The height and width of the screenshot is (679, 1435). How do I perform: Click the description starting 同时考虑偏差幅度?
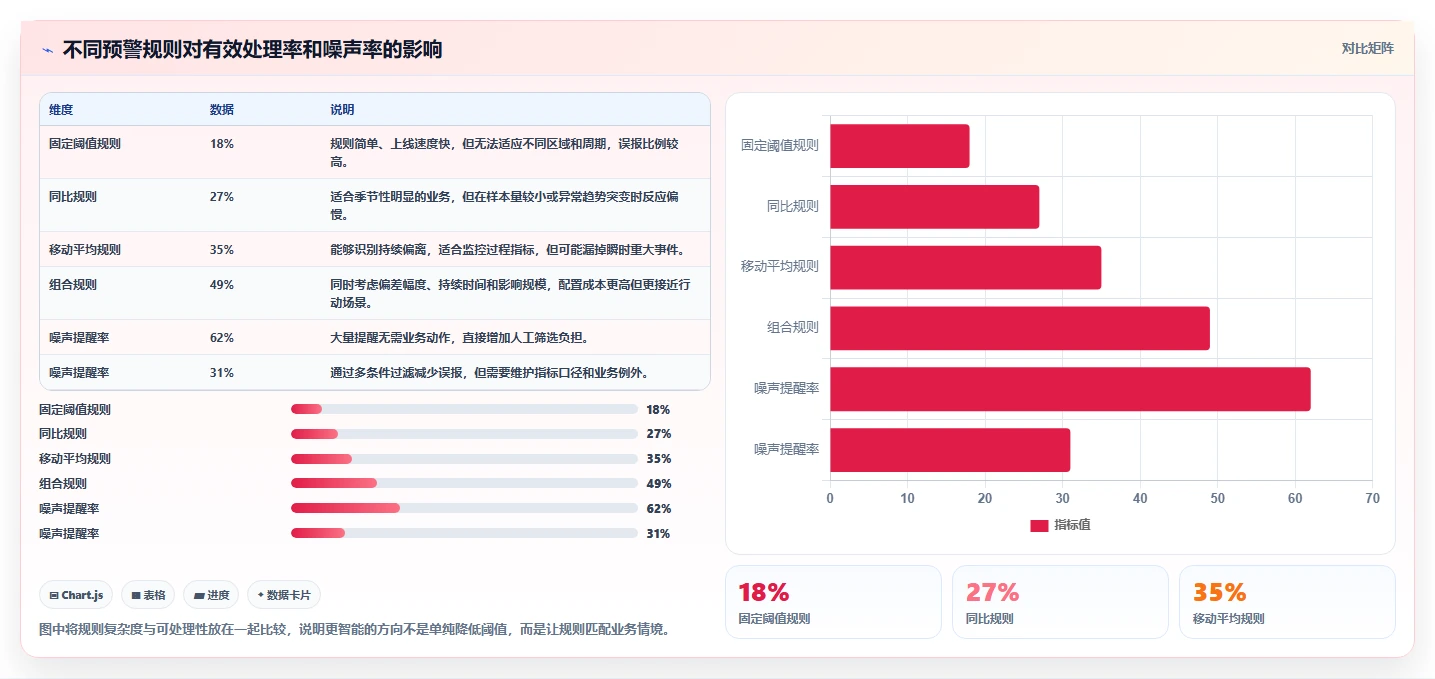click(x=510, y=294)
